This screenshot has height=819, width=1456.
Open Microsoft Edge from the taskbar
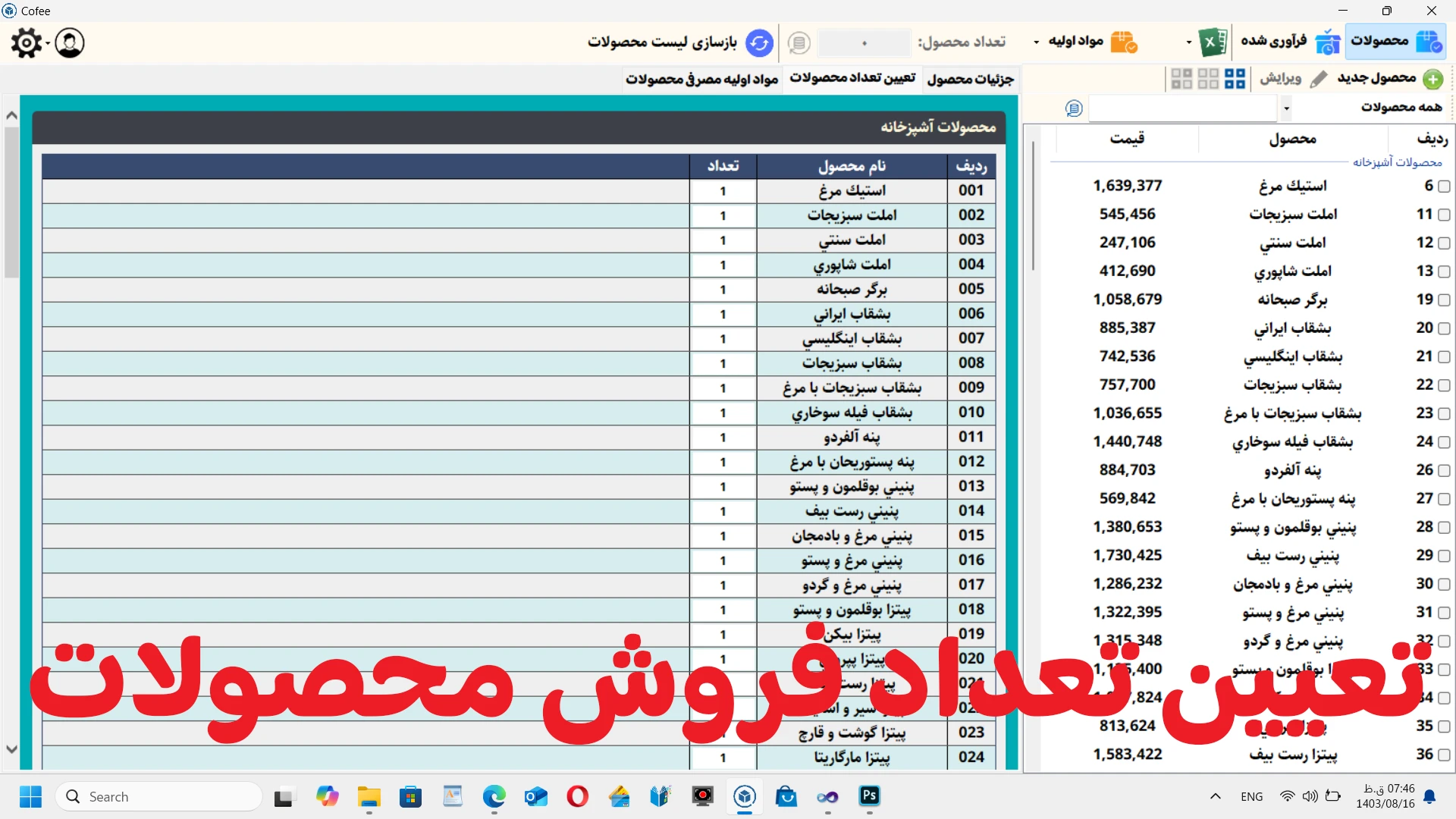pos(494,796)
